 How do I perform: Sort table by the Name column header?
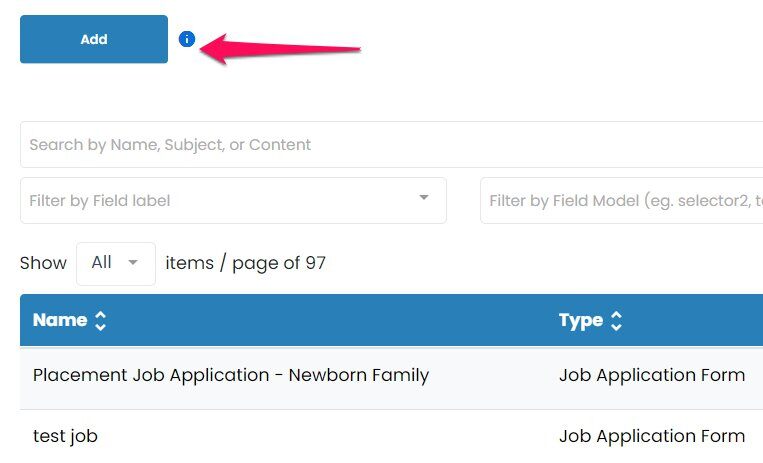(x=60, y=320)
